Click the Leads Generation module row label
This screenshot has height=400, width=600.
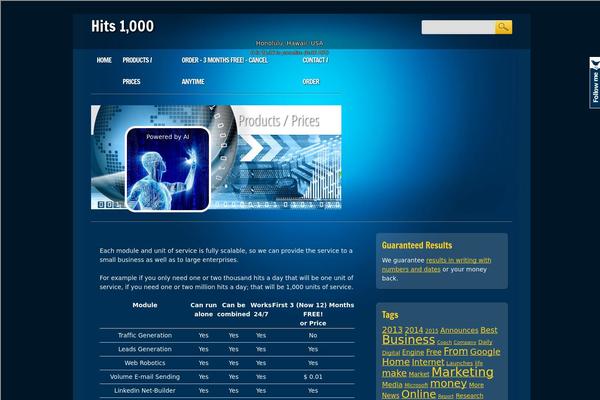click(145, 349)
